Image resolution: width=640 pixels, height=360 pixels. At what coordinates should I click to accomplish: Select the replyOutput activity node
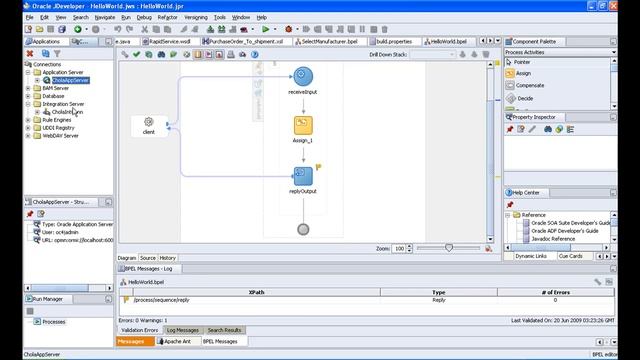tap(303, 176)
